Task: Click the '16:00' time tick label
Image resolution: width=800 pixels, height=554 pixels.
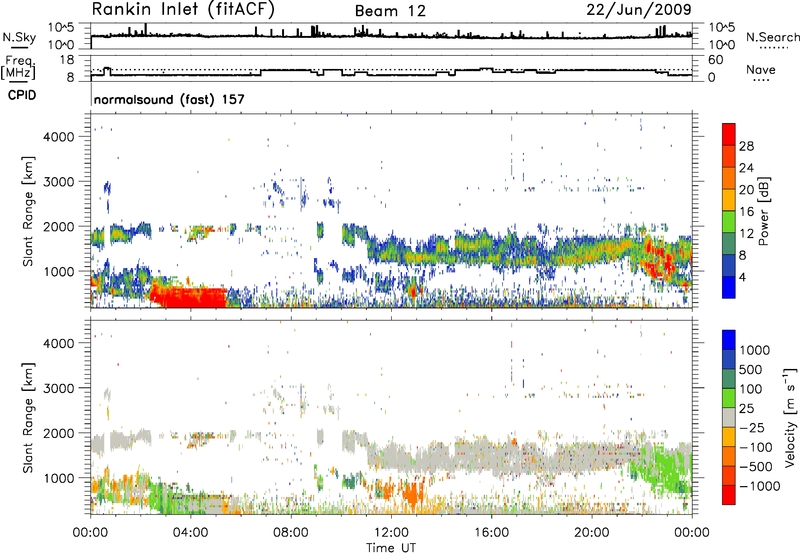Action: [491, 533]
